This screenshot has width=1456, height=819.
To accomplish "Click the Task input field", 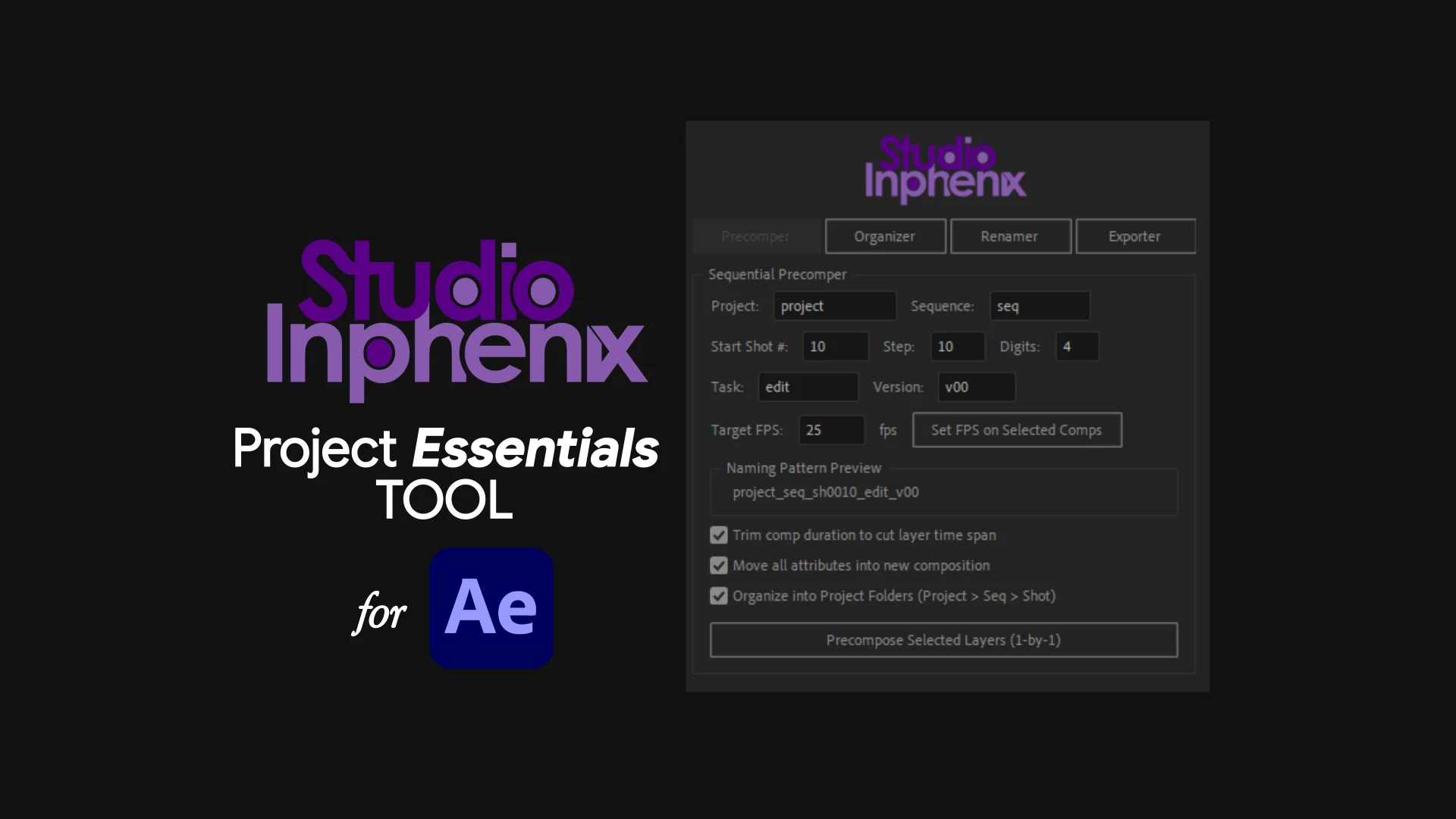I will point(808,387).
